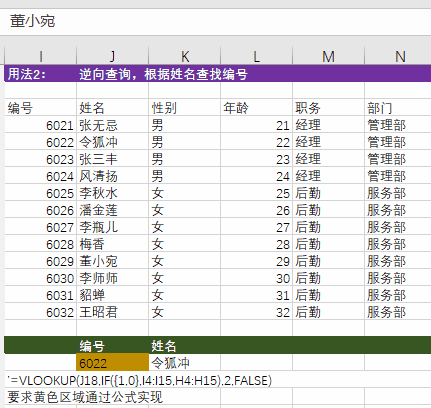Select column M header

[x=329, y=56]
